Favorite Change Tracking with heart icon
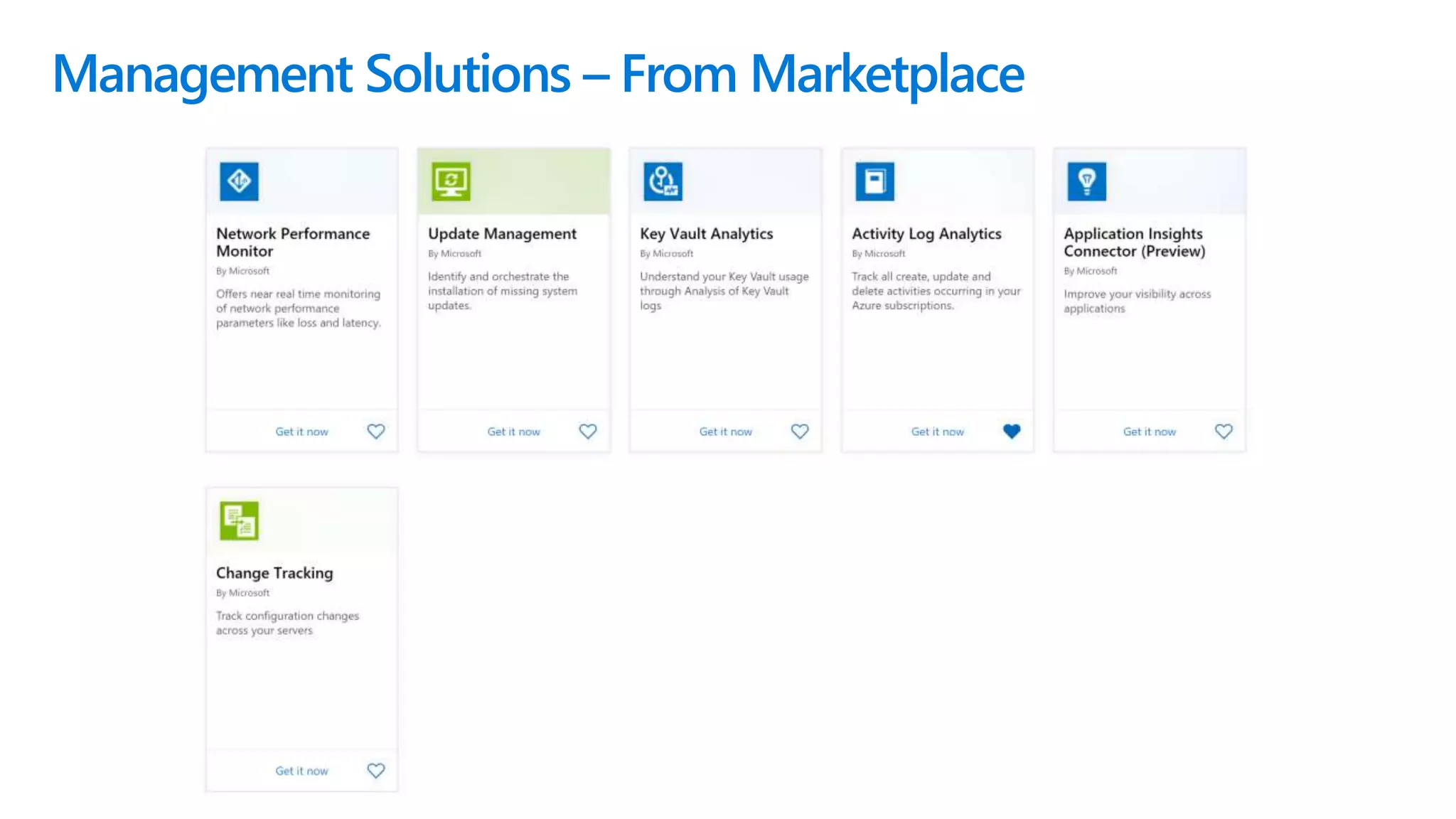This screenshot has width=1456, height=819. (376, 771)
